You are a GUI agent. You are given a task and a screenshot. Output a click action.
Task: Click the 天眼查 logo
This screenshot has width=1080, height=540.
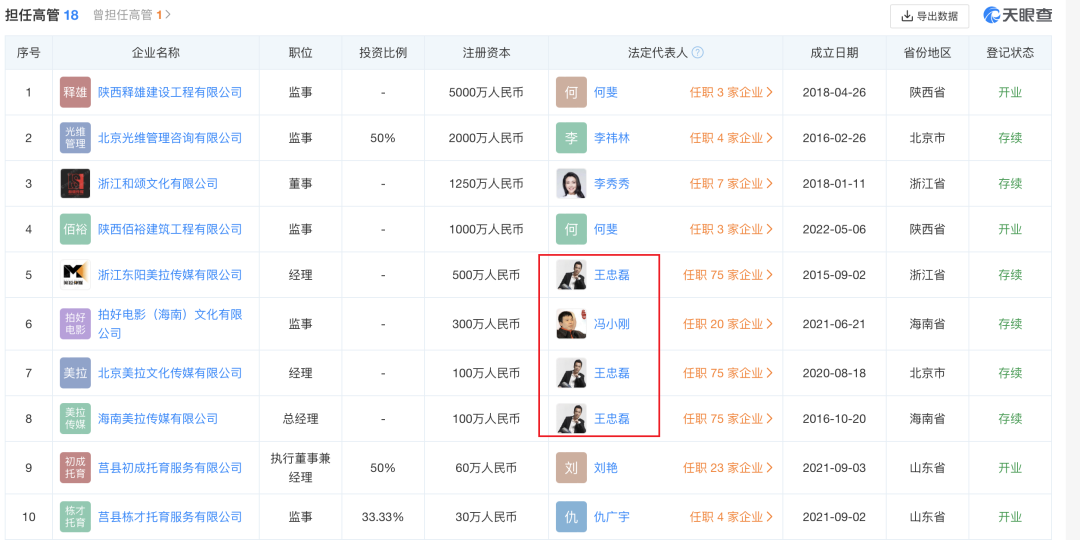pyautogui.click(x=1018, y=15)
